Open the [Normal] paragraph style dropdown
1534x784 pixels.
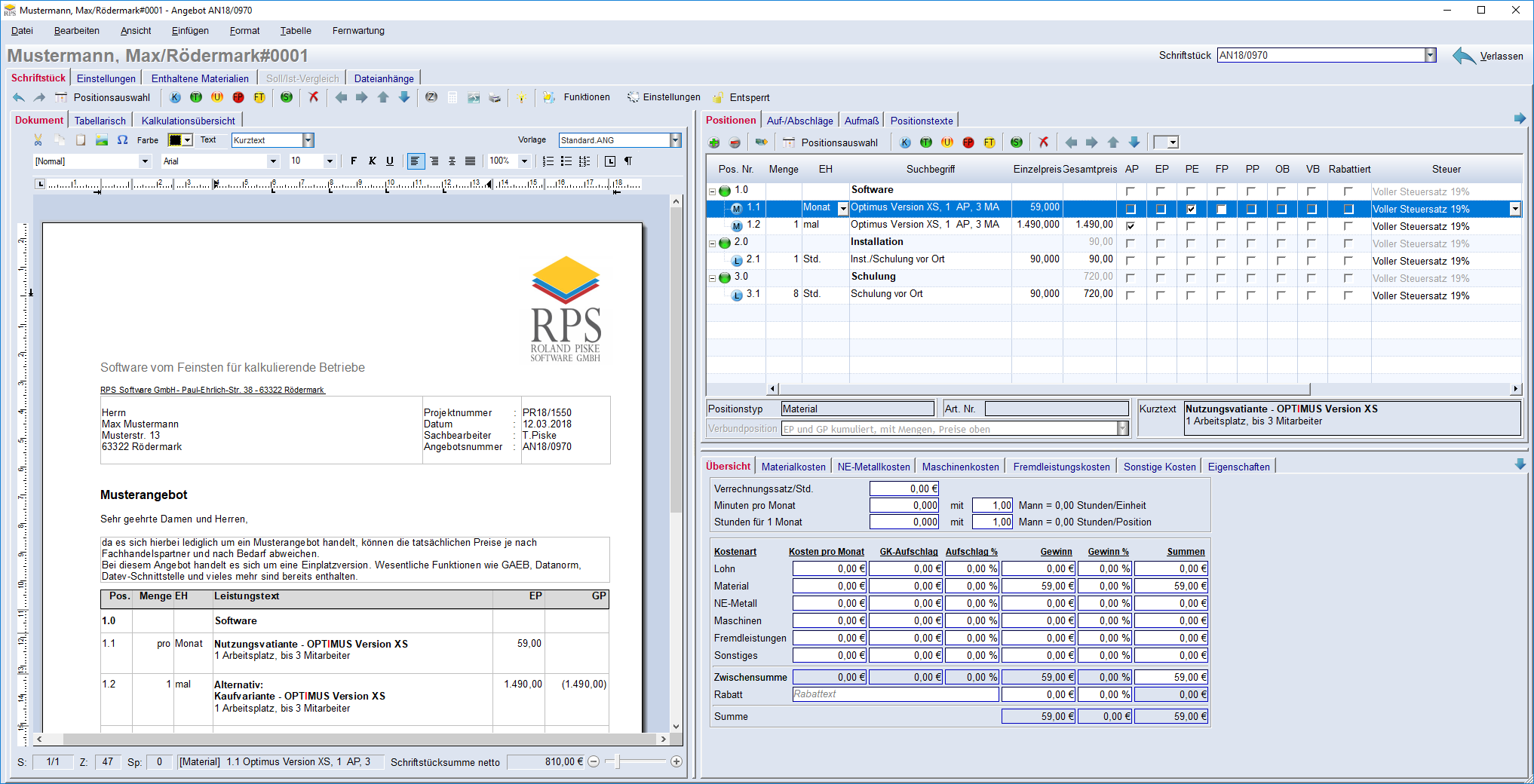(x=145, y=161)
